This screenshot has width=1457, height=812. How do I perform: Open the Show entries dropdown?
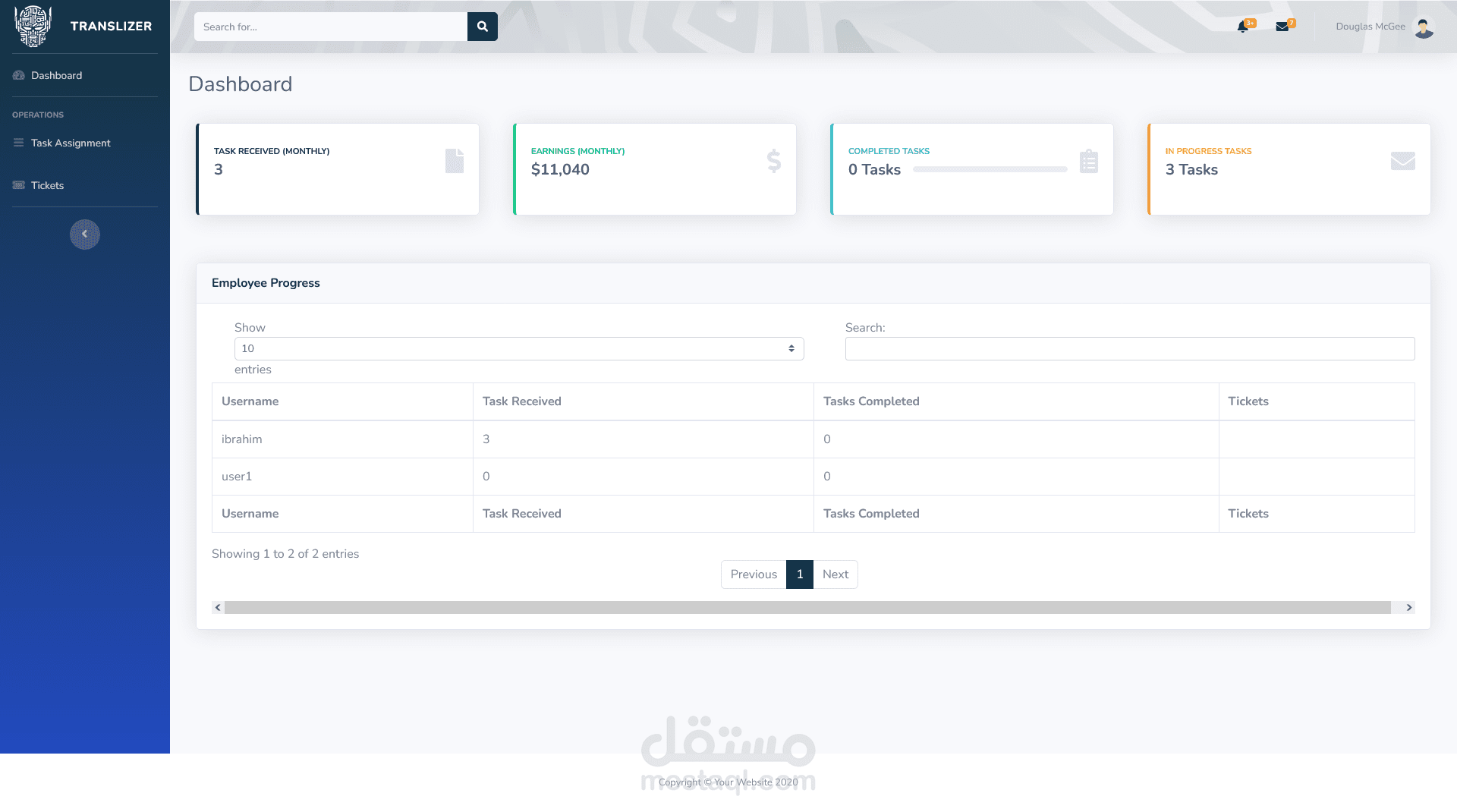(519, 348)
